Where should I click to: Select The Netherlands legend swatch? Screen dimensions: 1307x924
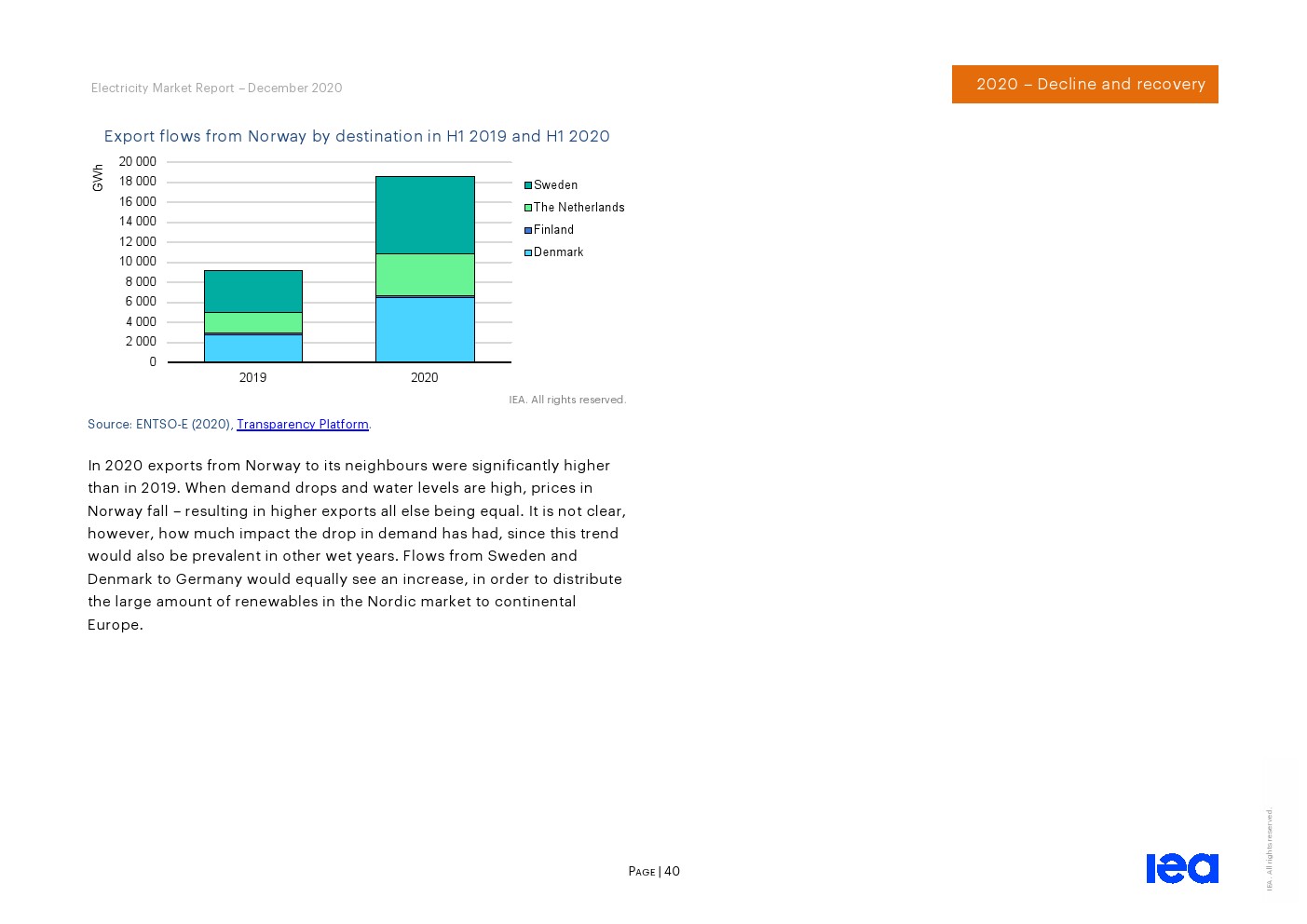(528, 208)
